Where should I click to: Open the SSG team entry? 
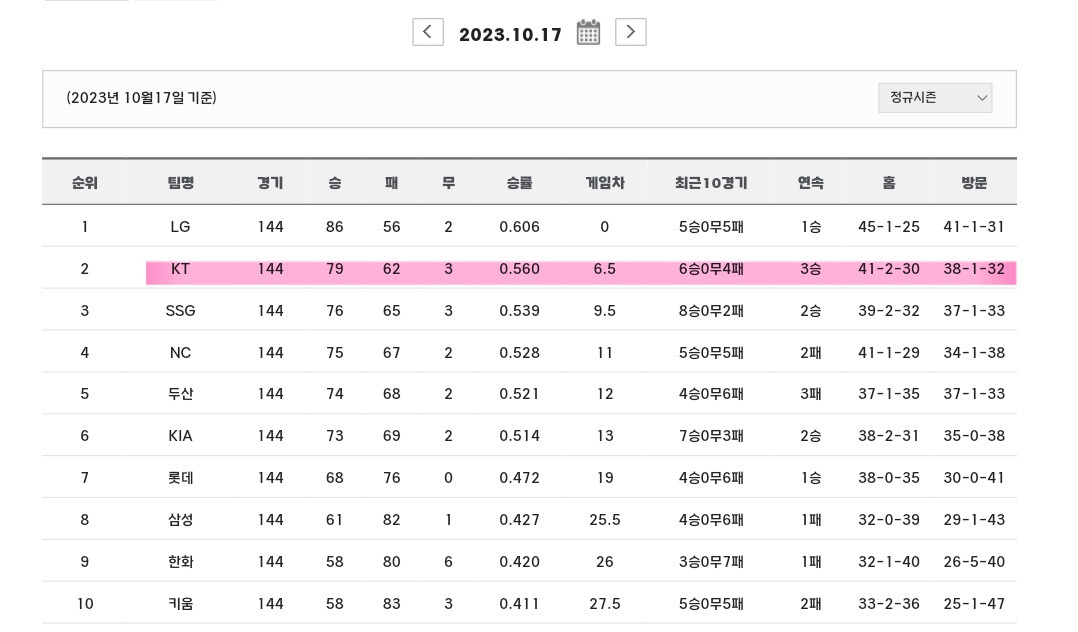click(180, 311)
